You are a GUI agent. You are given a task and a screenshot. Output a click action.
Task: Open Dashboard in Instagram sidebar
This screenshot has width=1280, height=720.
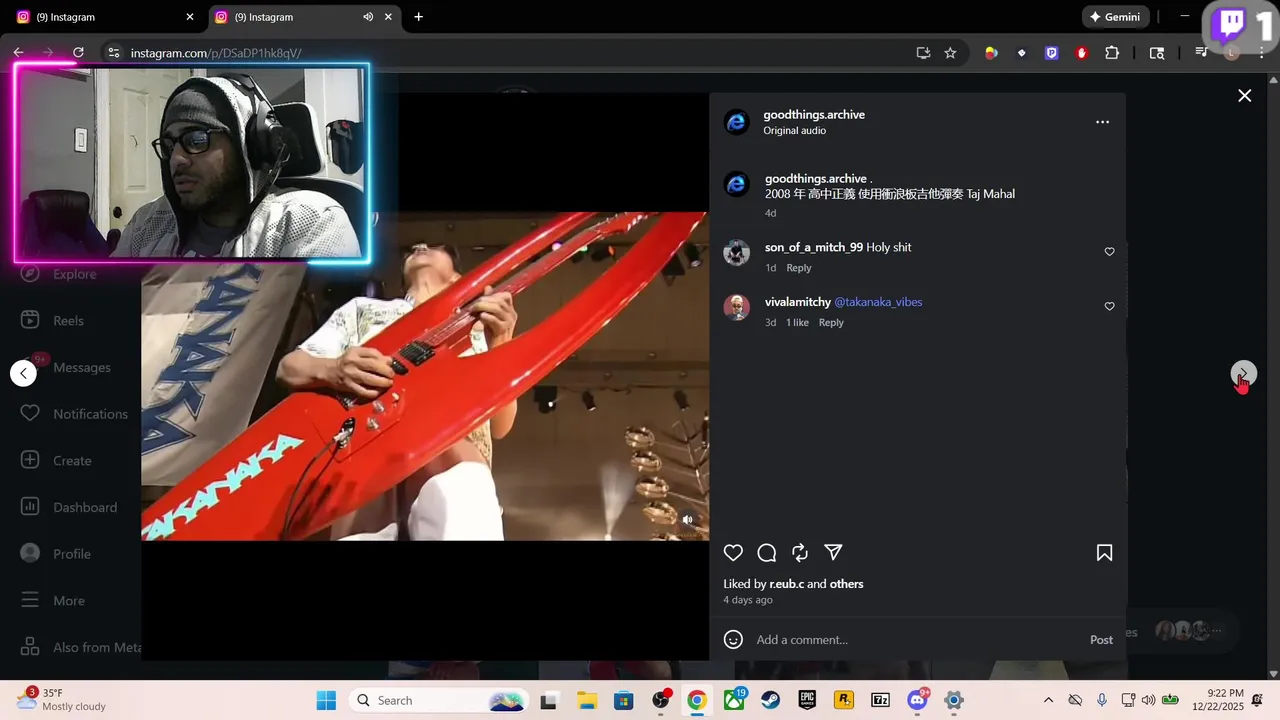70,508
